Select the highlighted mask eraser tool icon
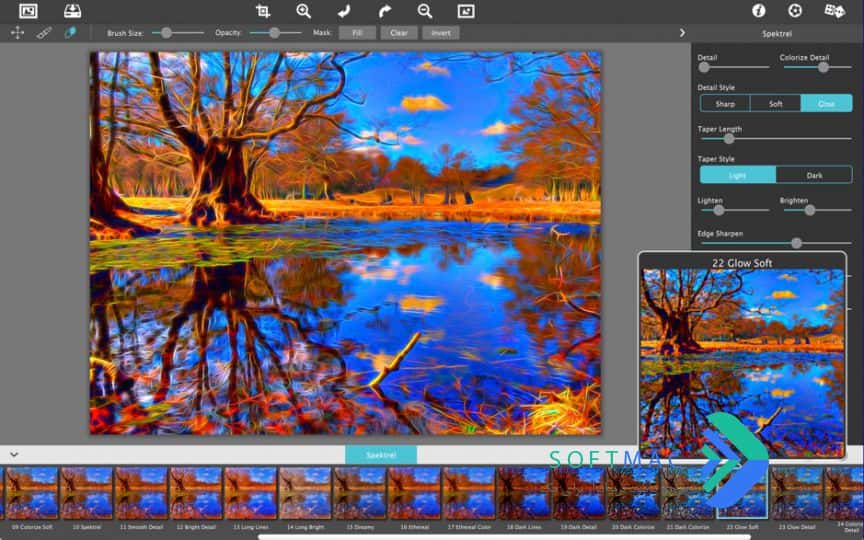This screenshot has width=864, height=540. click(x=70, y=33)
